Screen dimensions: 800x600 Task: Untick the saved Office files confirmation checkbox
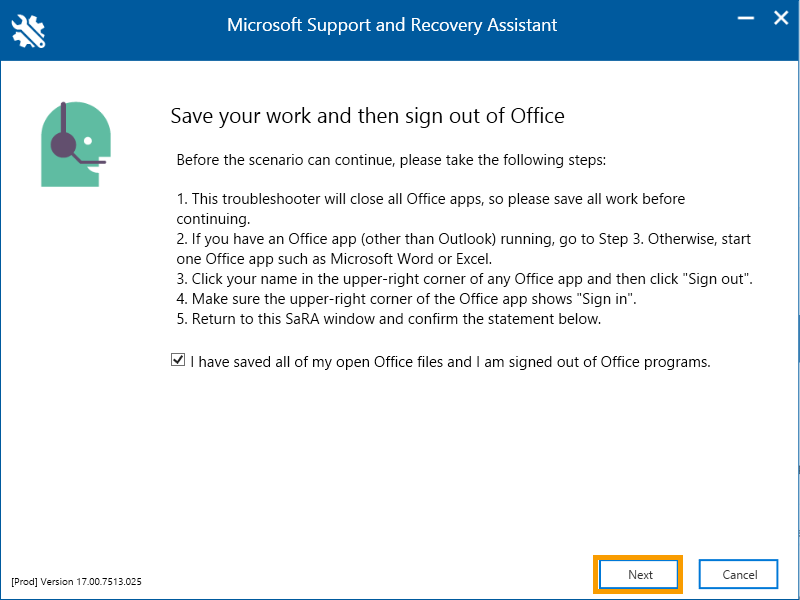coord(178,360)
